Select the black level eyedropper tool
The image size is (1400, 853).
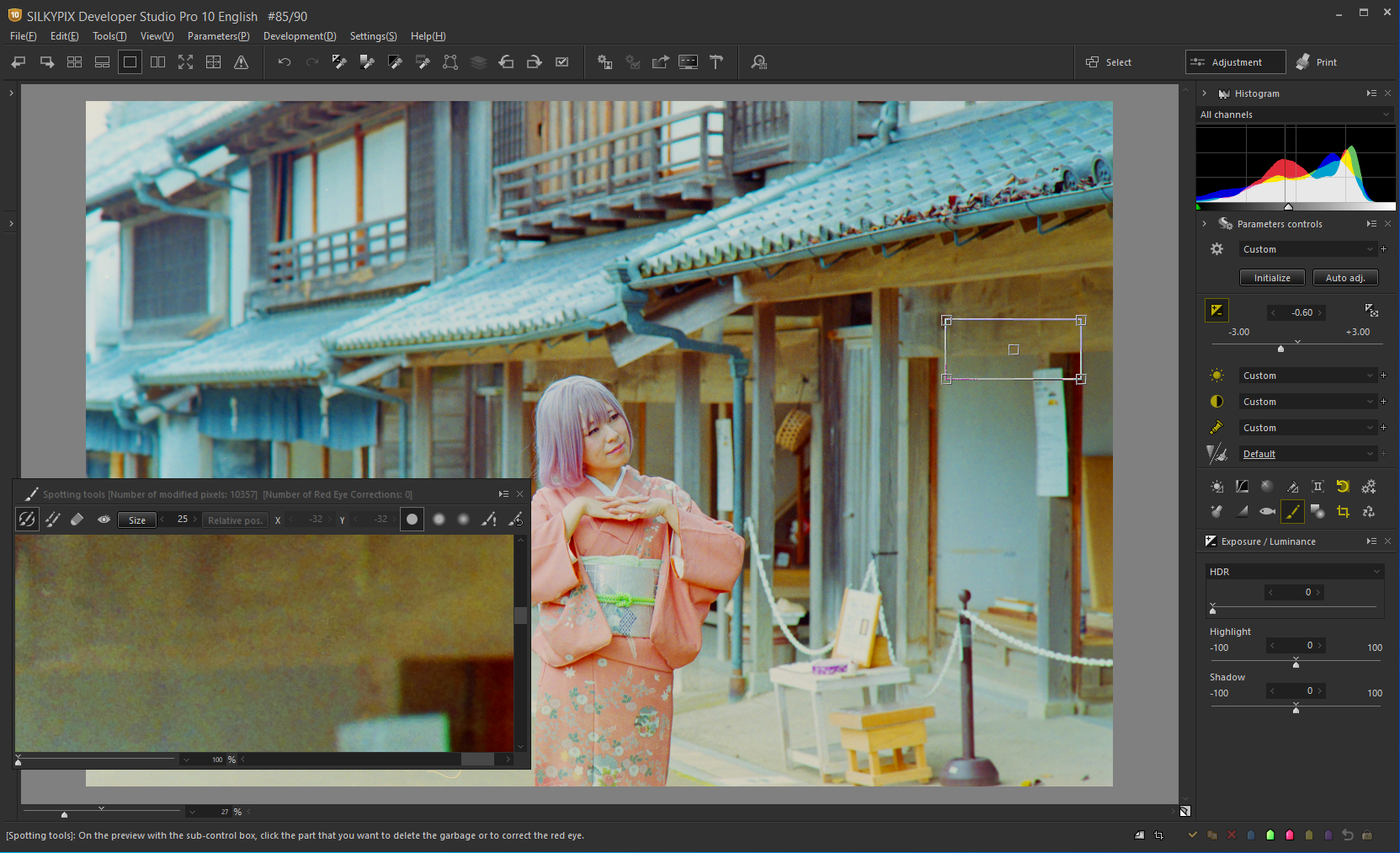pyautogui.click(x=395, y=62)
